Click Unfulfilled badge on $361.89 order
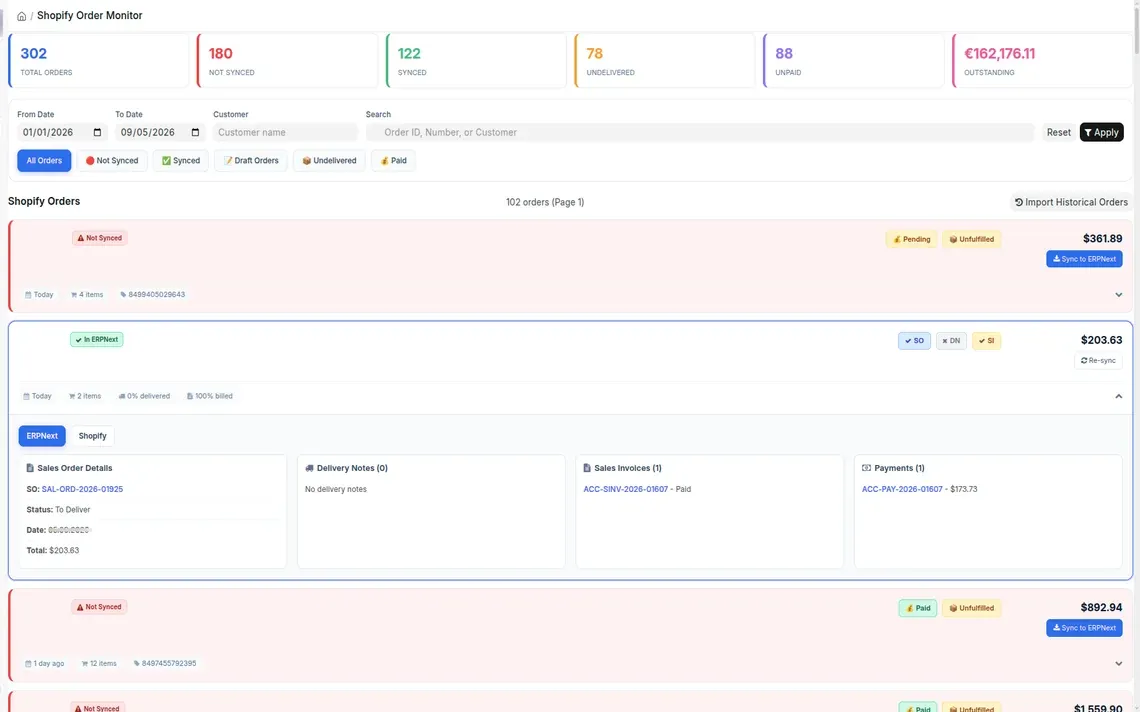Image resolution: width=1140 pixels, height=712 pixels. [x=971, y=239]
